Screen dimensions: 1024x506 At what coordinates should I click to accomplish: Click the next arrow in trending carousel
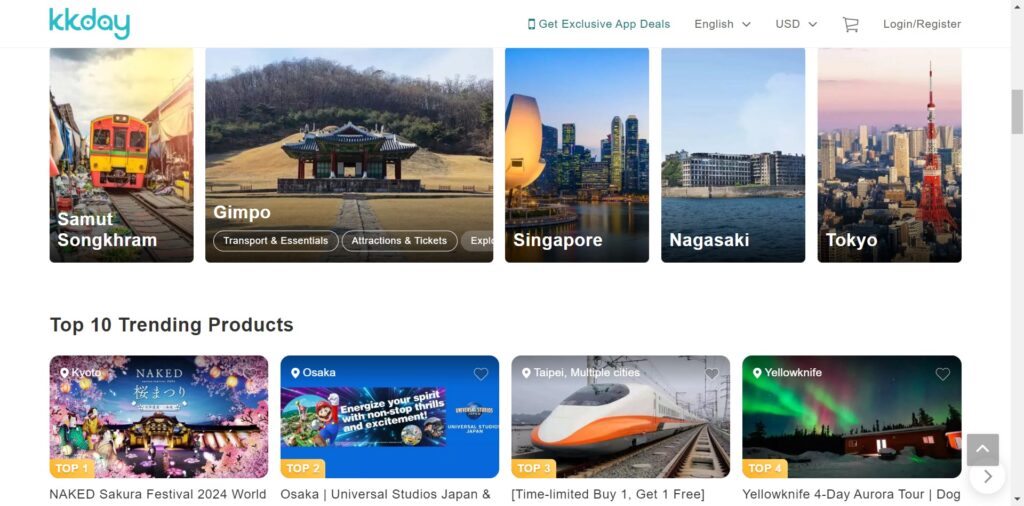click(987, 477)
